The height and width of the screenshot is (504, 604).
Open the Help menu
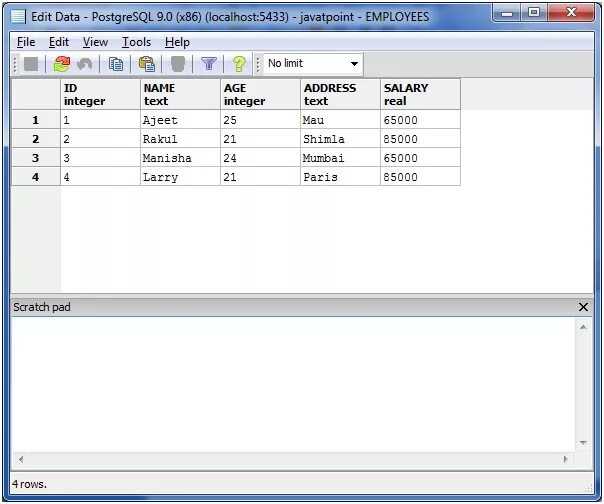click(x=177, y=42)
